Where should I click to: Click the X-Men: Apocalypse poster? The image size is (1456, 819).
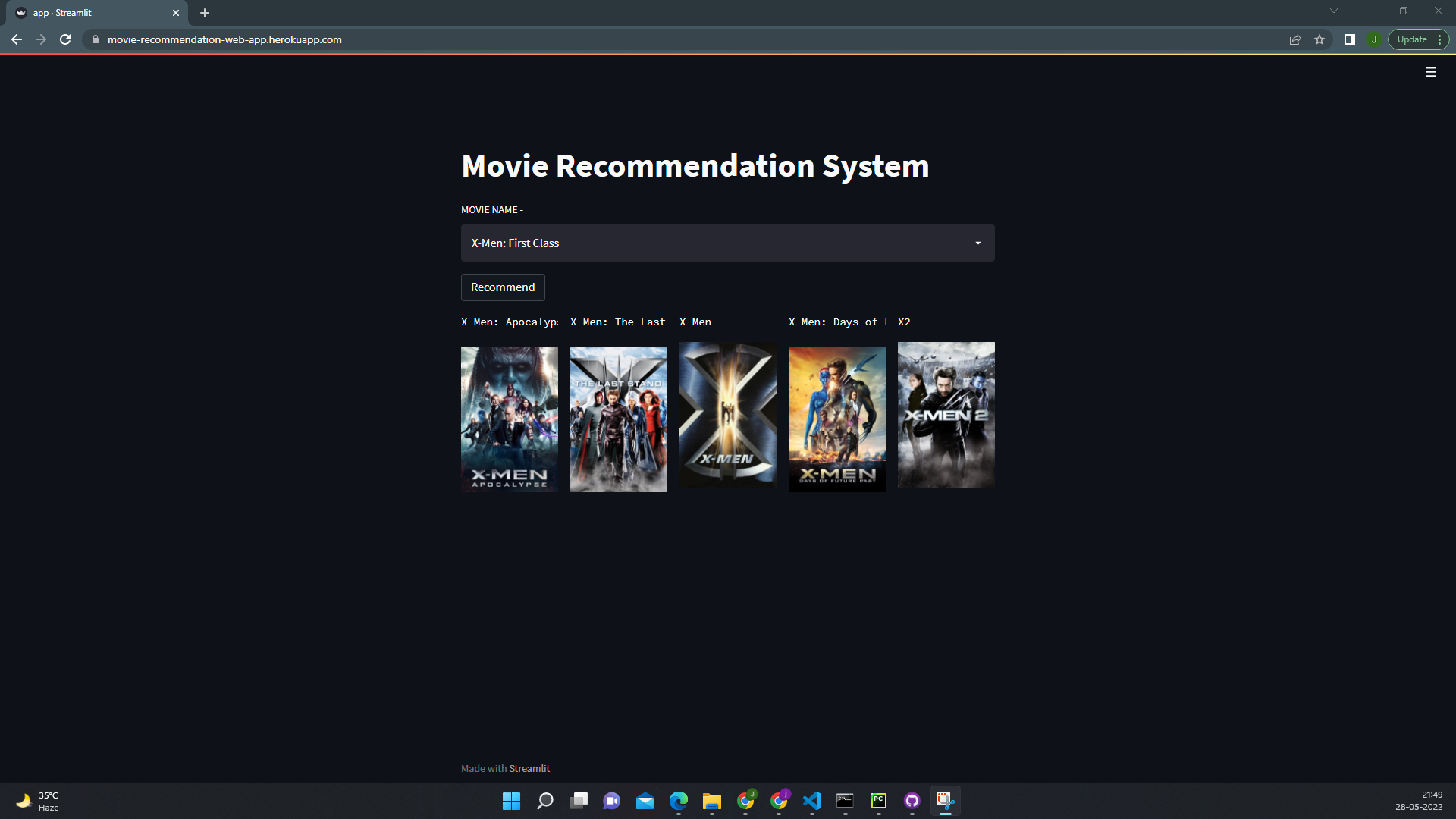509,419
